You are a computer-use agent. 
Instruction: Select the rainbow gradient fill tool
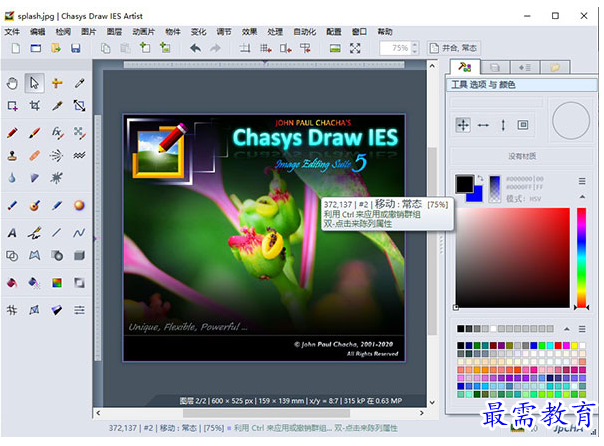click(57, 283)
